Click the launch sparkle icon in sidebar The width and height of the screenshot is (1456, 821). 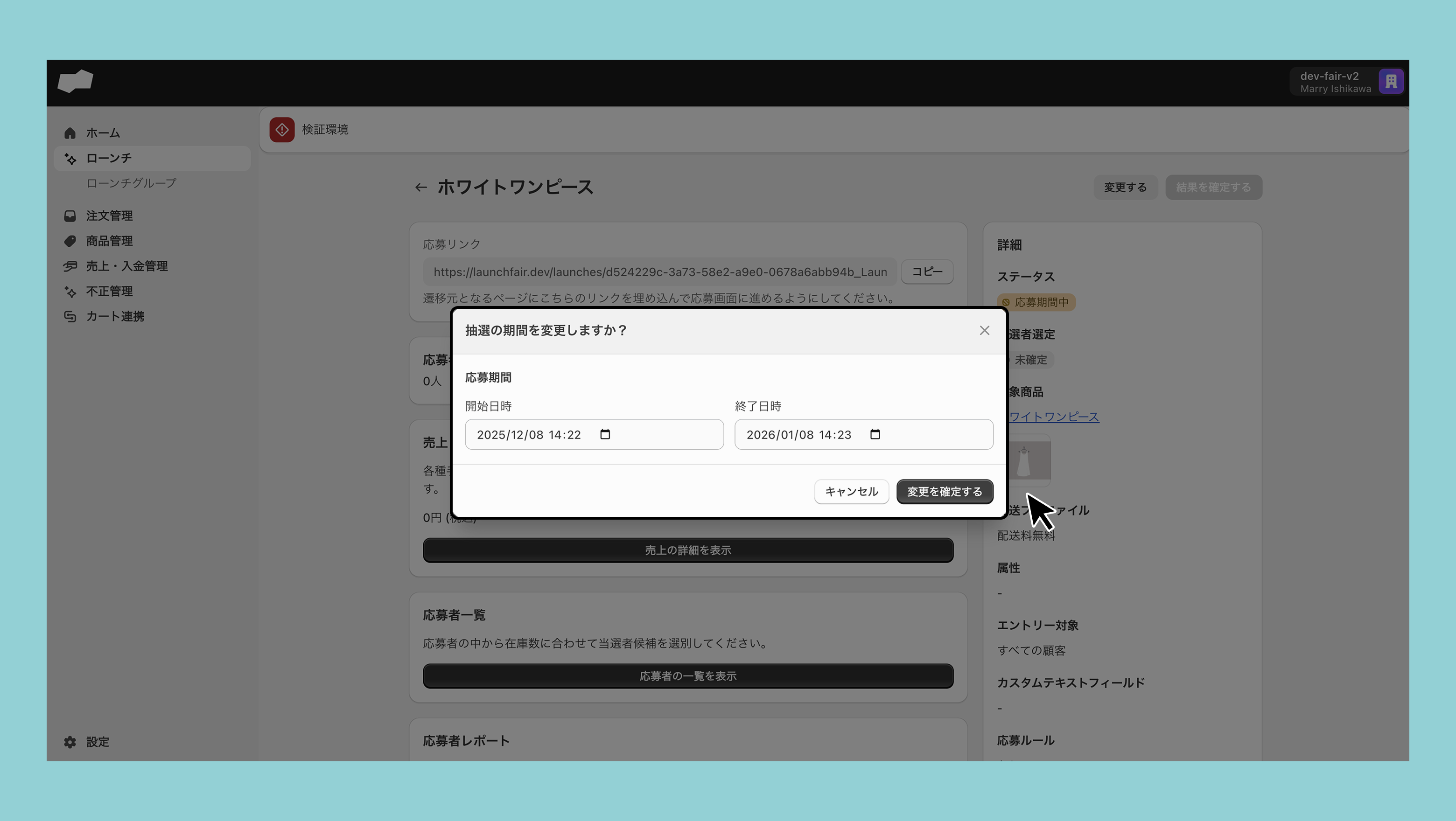(70, 159)
